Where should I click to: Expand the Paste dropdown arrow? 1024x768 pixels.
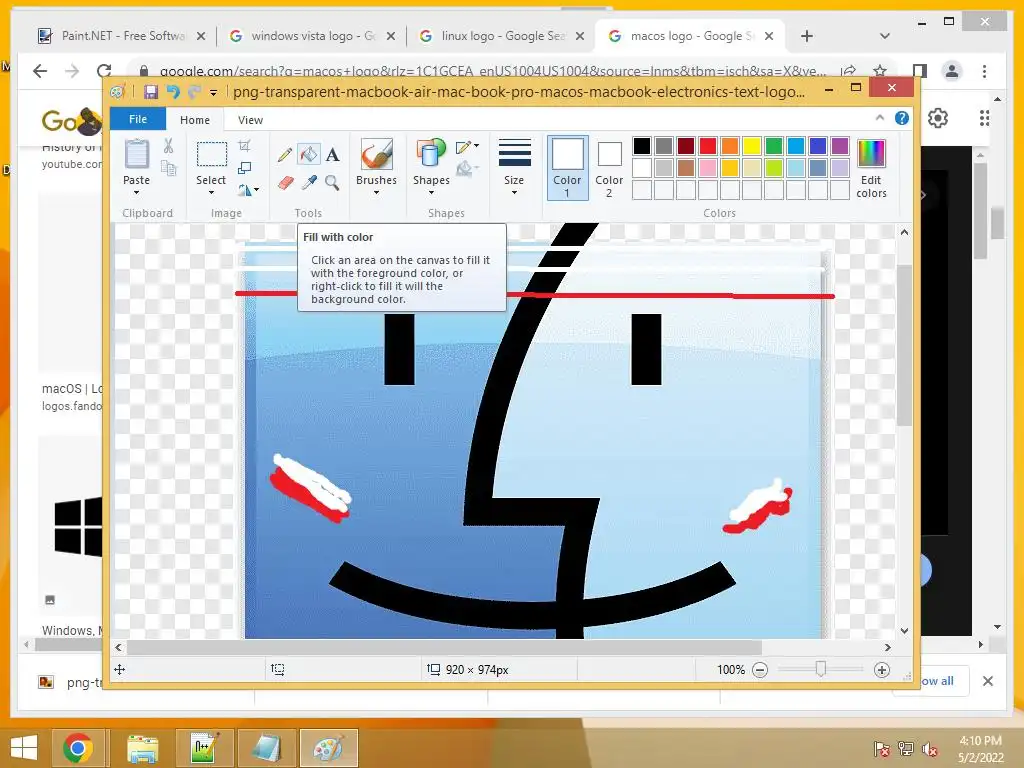136,193
